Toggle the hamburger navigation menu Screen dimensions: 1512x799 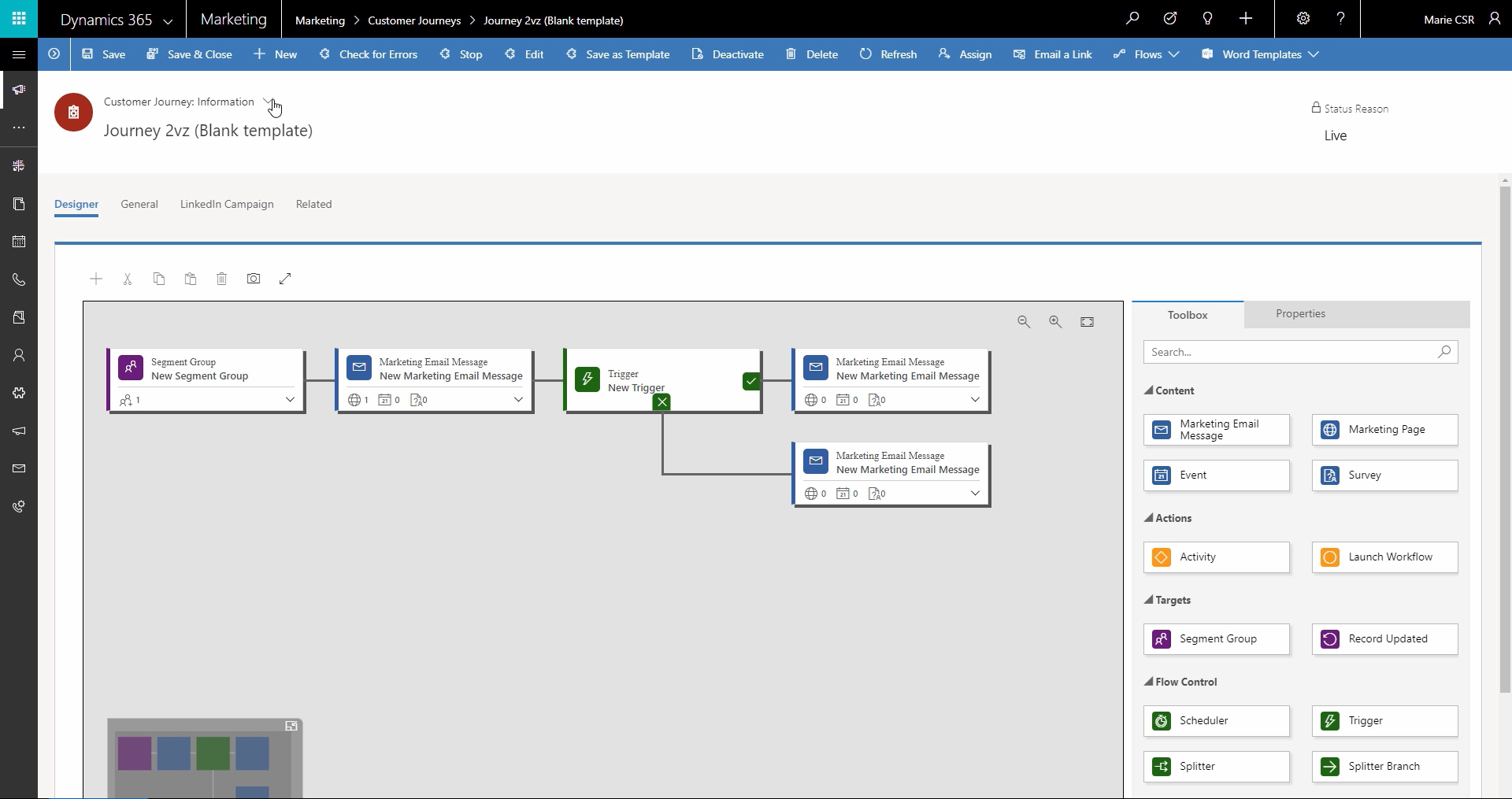coord(19,54)
